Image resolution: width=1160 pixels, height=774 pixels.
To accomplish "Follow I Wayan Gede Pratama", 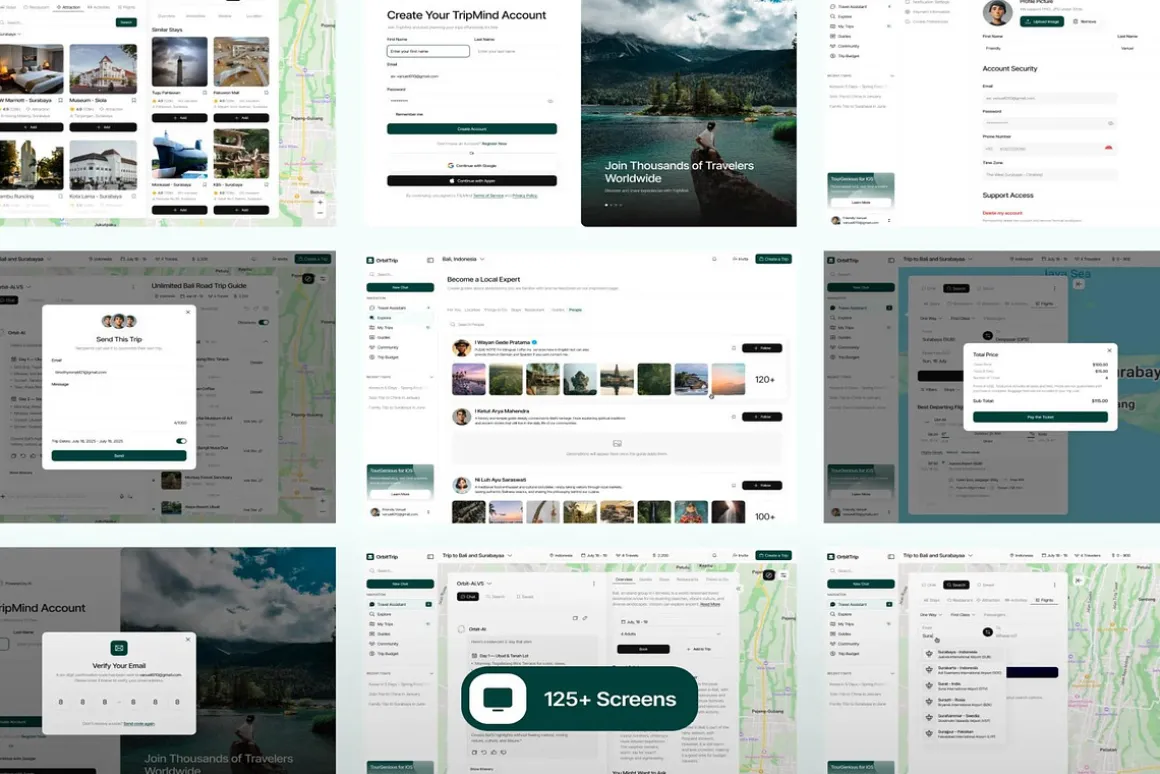I will 762,348.
